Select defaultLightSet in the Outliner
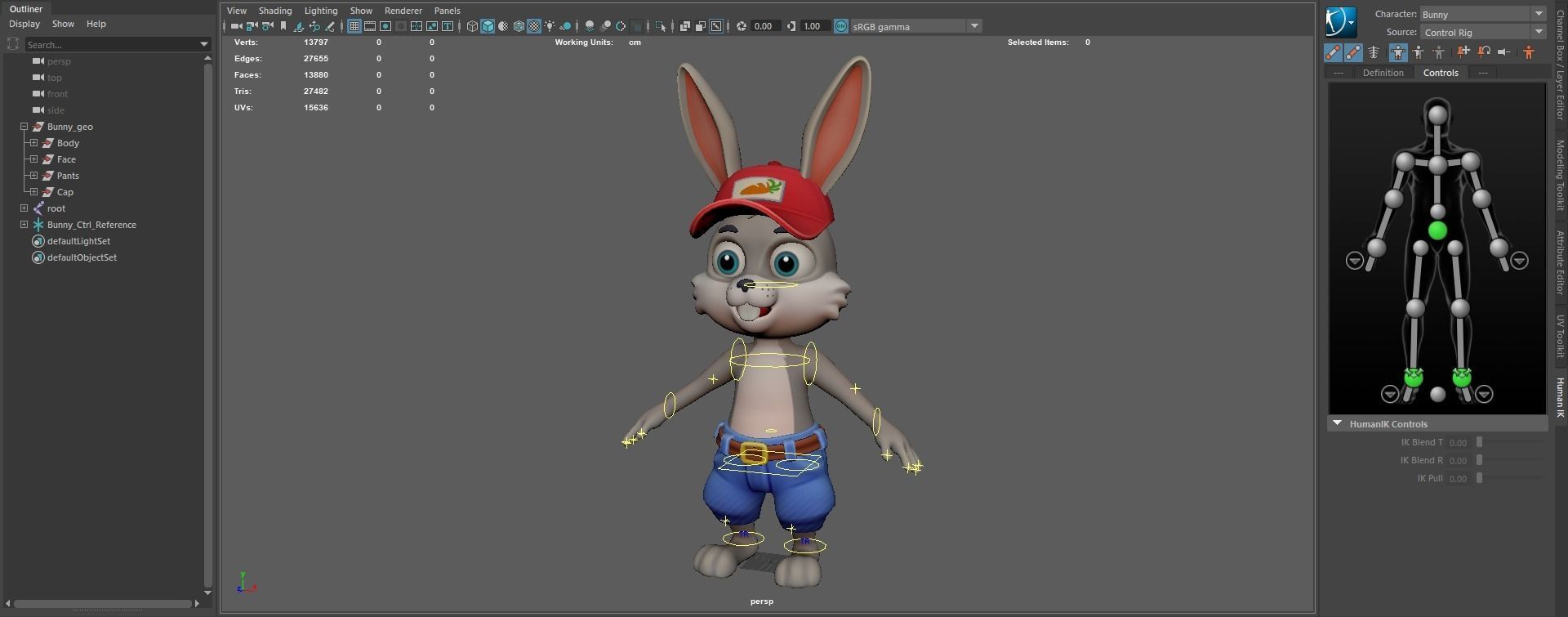Image resolution: width=1568 pixels, height=617 pixels. coord(78,241)
